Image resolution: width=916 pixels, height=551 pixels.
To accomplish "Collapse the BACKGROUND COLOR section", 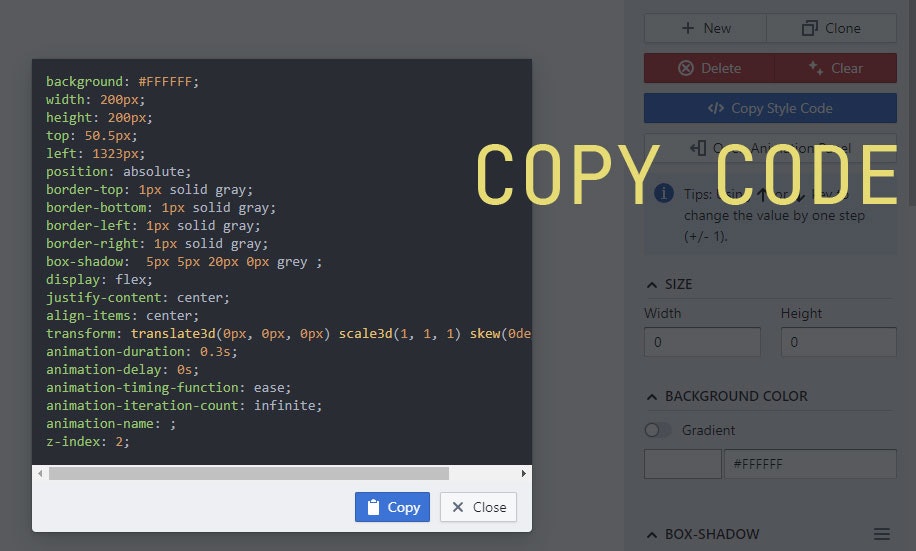I will (652, 397).
